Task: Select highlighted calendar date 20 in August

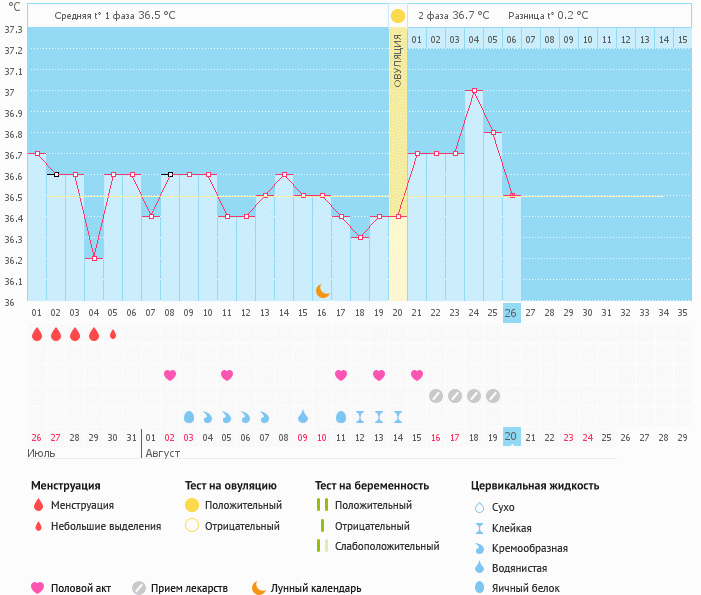Action: [512, 437]
